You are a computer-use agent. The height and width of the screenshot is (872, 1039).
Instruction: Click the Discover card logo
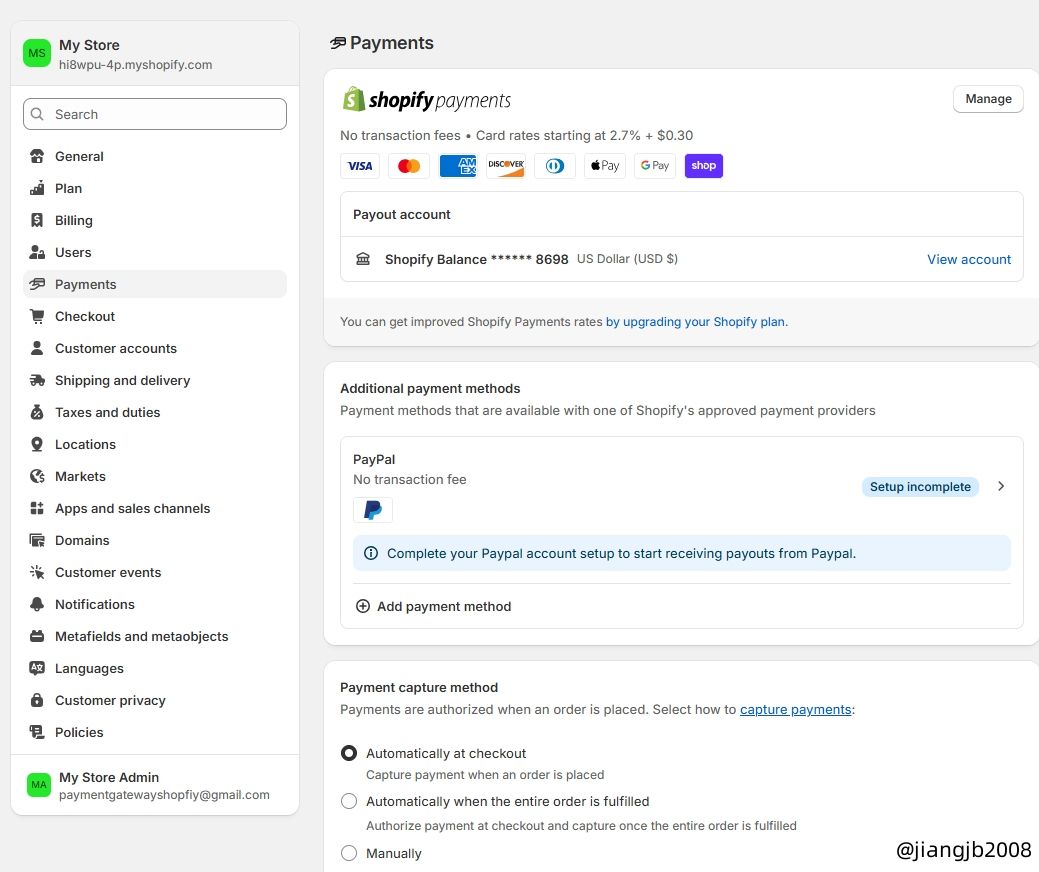[507, 166]
